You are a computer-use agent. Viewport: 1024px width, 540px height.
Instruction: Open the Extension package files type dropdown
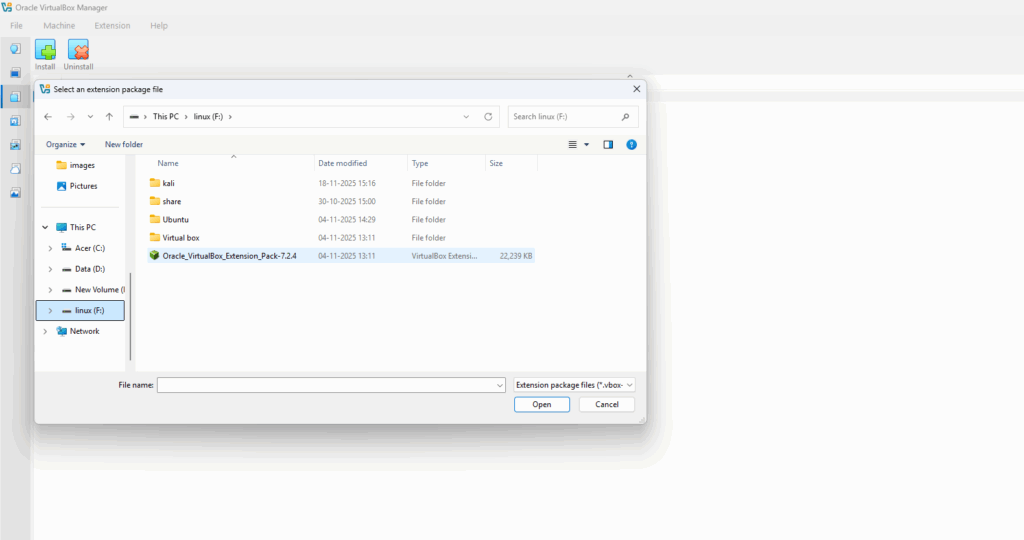click(575, 385)
